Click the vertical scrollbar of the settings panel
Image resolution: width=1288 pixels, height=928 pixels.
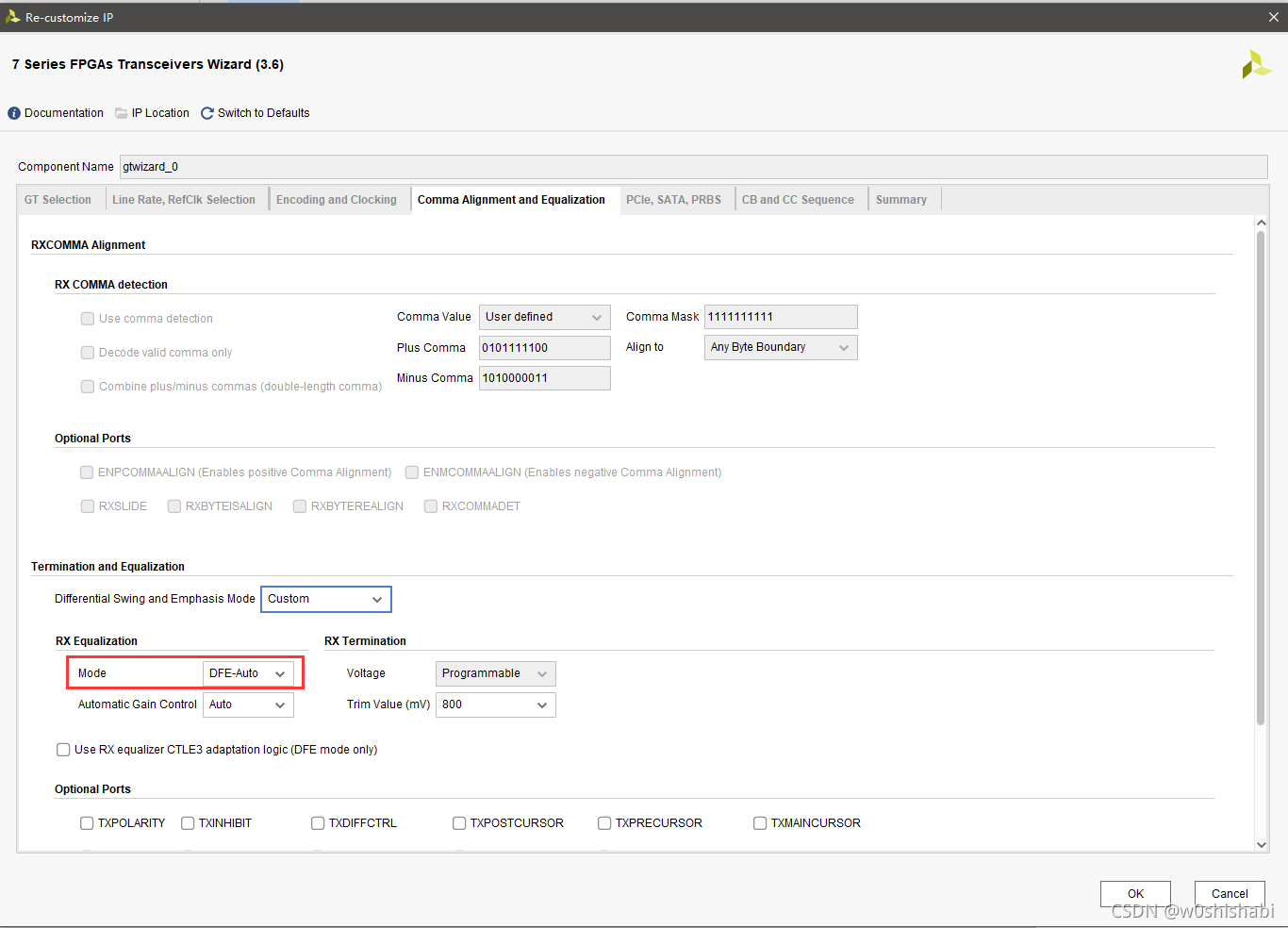[1261, 478]
